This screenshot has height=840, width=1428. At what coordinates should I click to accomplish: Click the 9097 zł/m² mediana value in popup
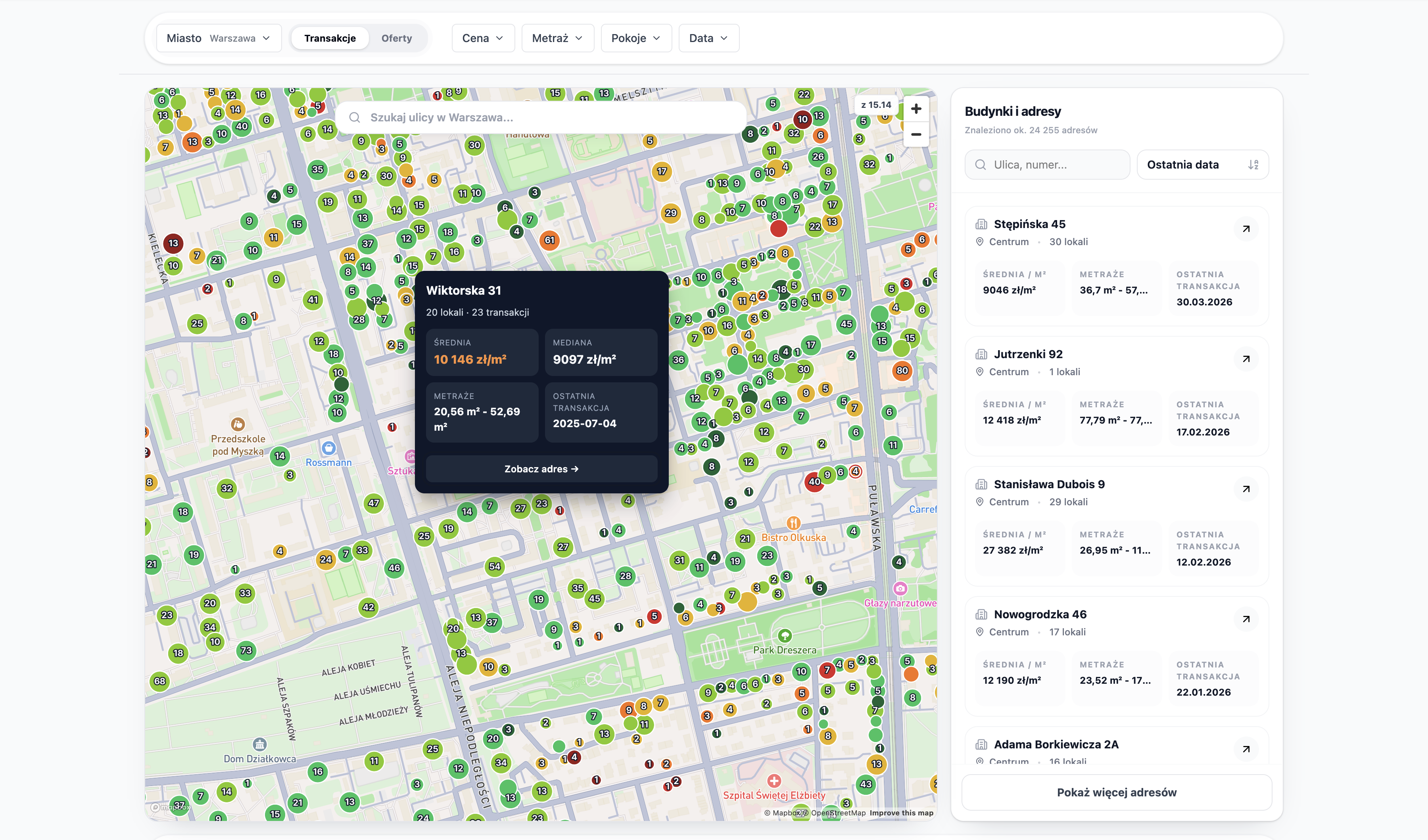tap(584, 360)
